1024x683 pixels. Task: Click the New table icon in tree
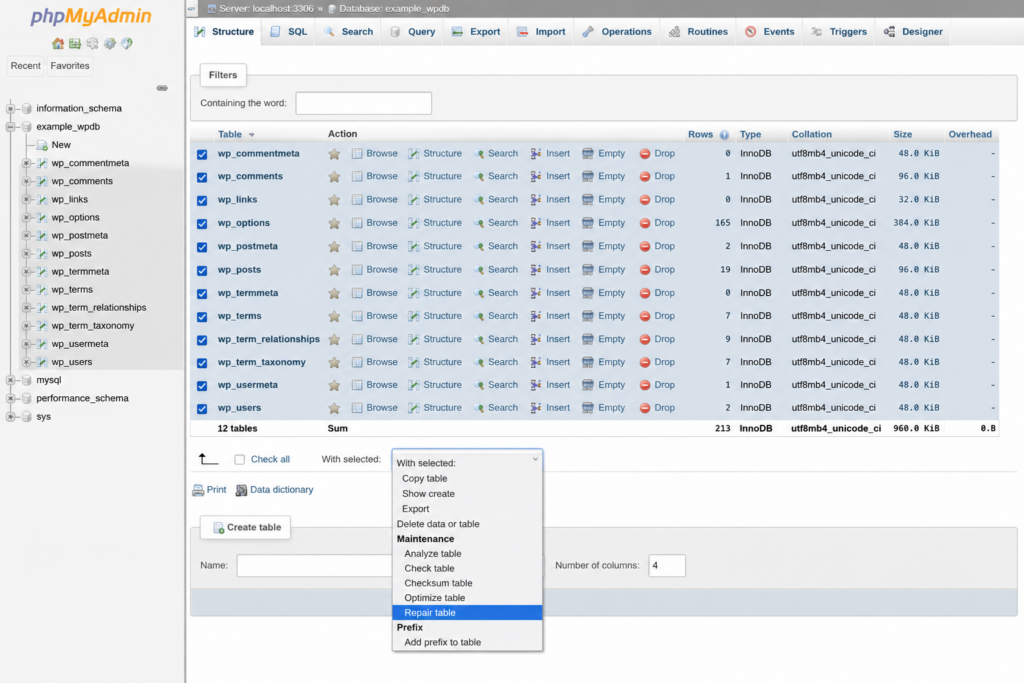coord(42,145)
